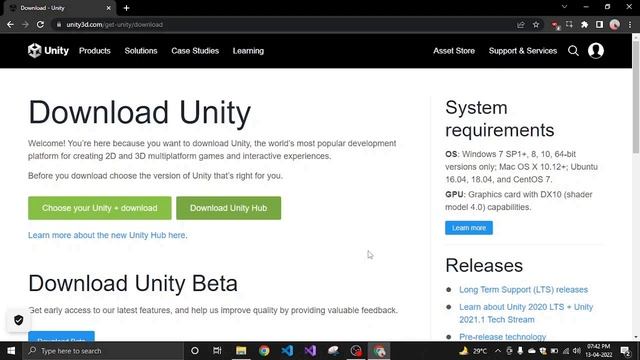640x360 pixels.
Task: Click the Type here to search box
Action: [103, 351]
